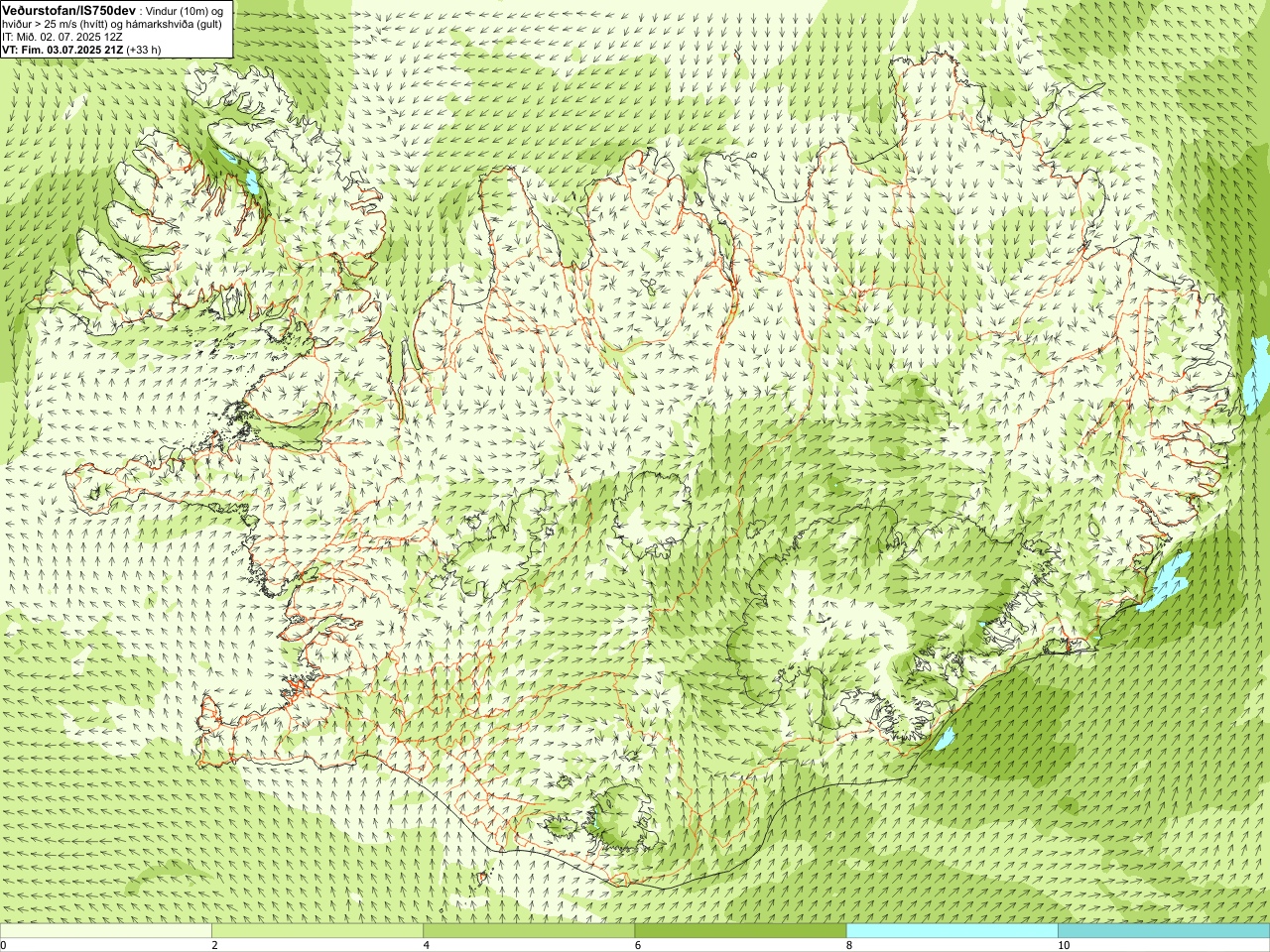Click the light cyan 8–10 m/s legend swatch
This screenshot has width=1270, height=952.
[x=952, y=932]
